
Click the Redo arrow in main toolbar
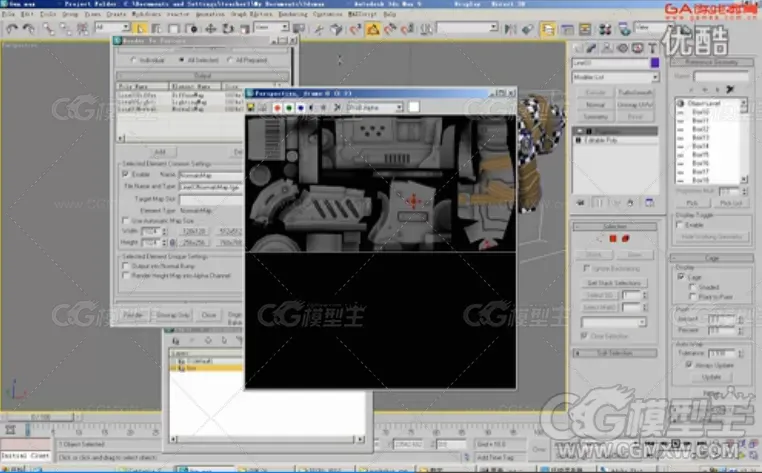click(29, 29)
